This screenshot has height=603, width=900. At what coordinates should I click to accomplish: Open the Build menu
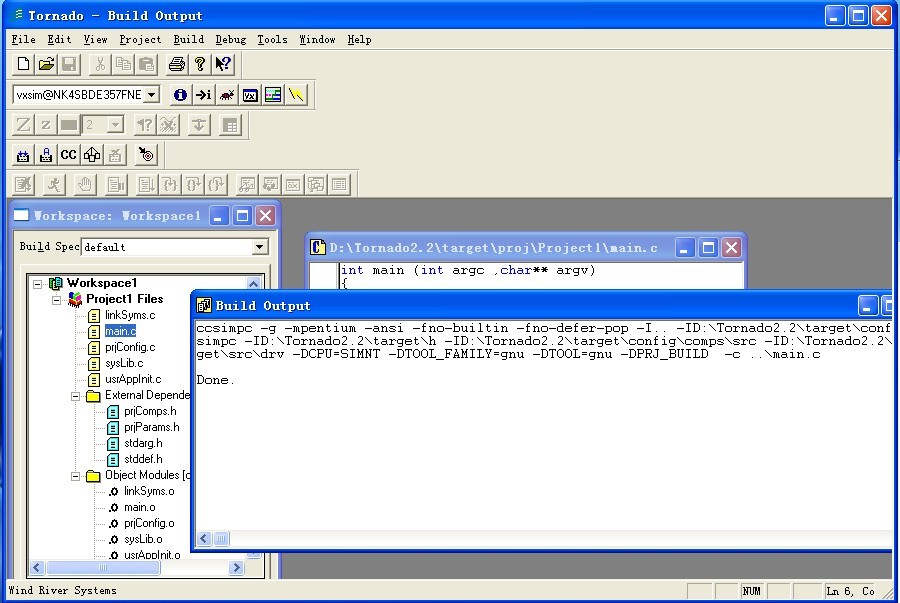coord(188,39)
